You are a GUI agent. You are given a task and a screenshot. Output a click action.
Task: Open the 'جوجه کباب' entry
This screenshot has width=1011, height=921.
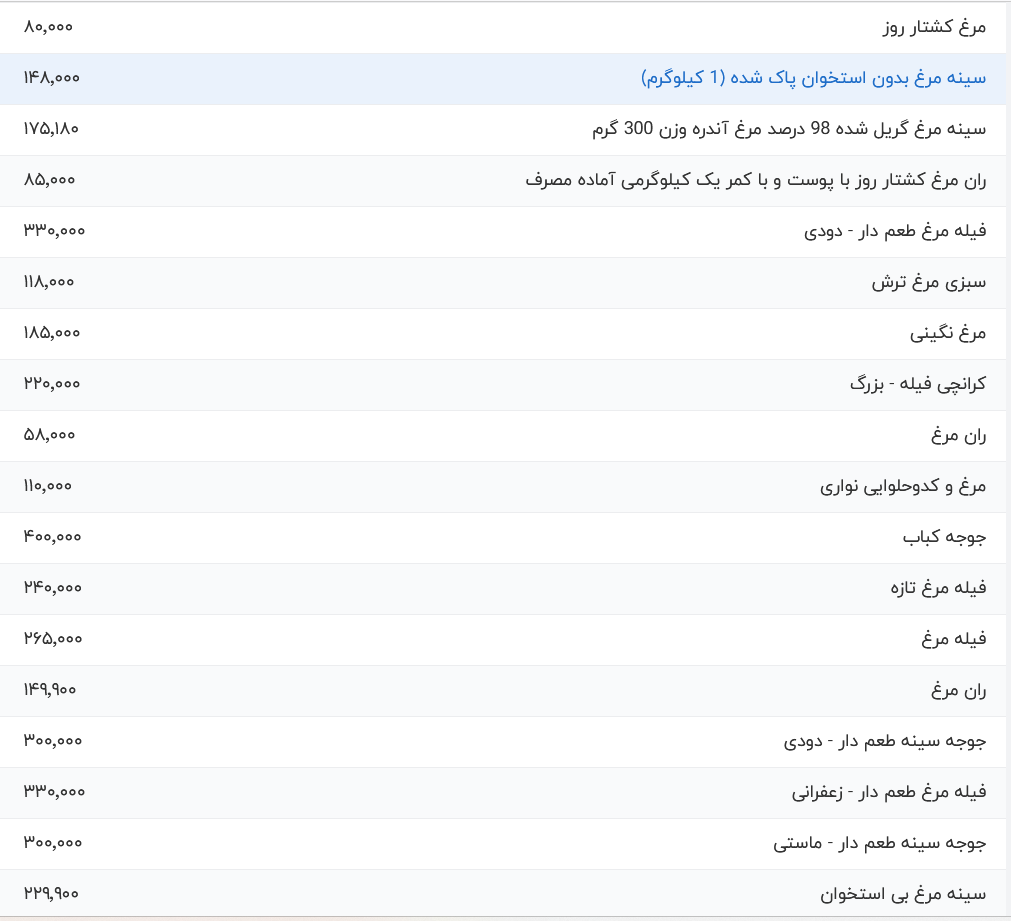pos(944,537)
